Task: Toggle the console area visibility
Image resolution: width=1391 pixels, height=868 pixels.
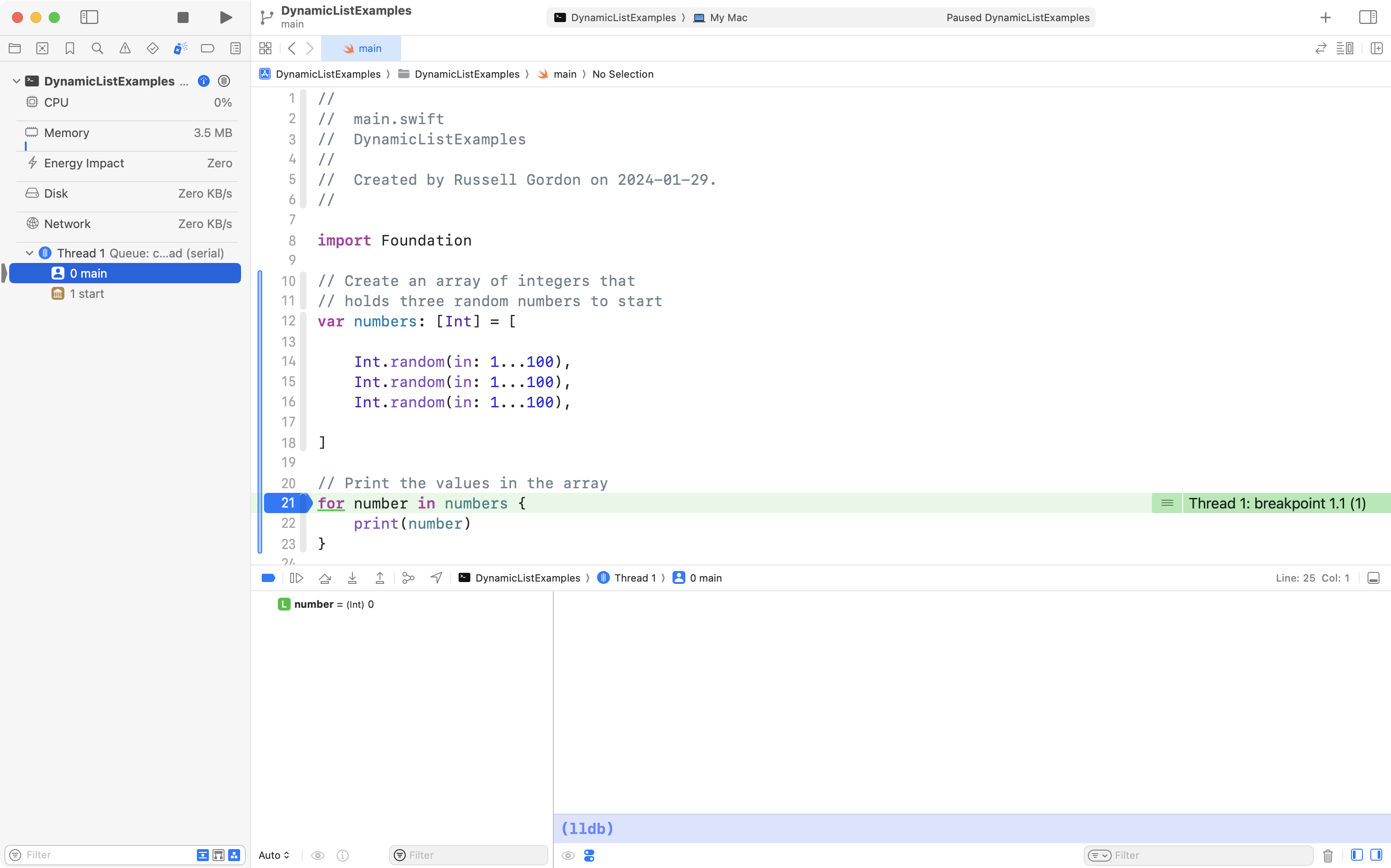Action: (x=1373, y=577)
